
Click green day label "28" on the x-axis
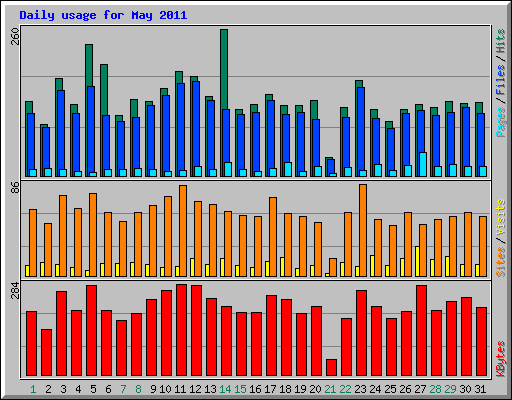coord(435,389)
